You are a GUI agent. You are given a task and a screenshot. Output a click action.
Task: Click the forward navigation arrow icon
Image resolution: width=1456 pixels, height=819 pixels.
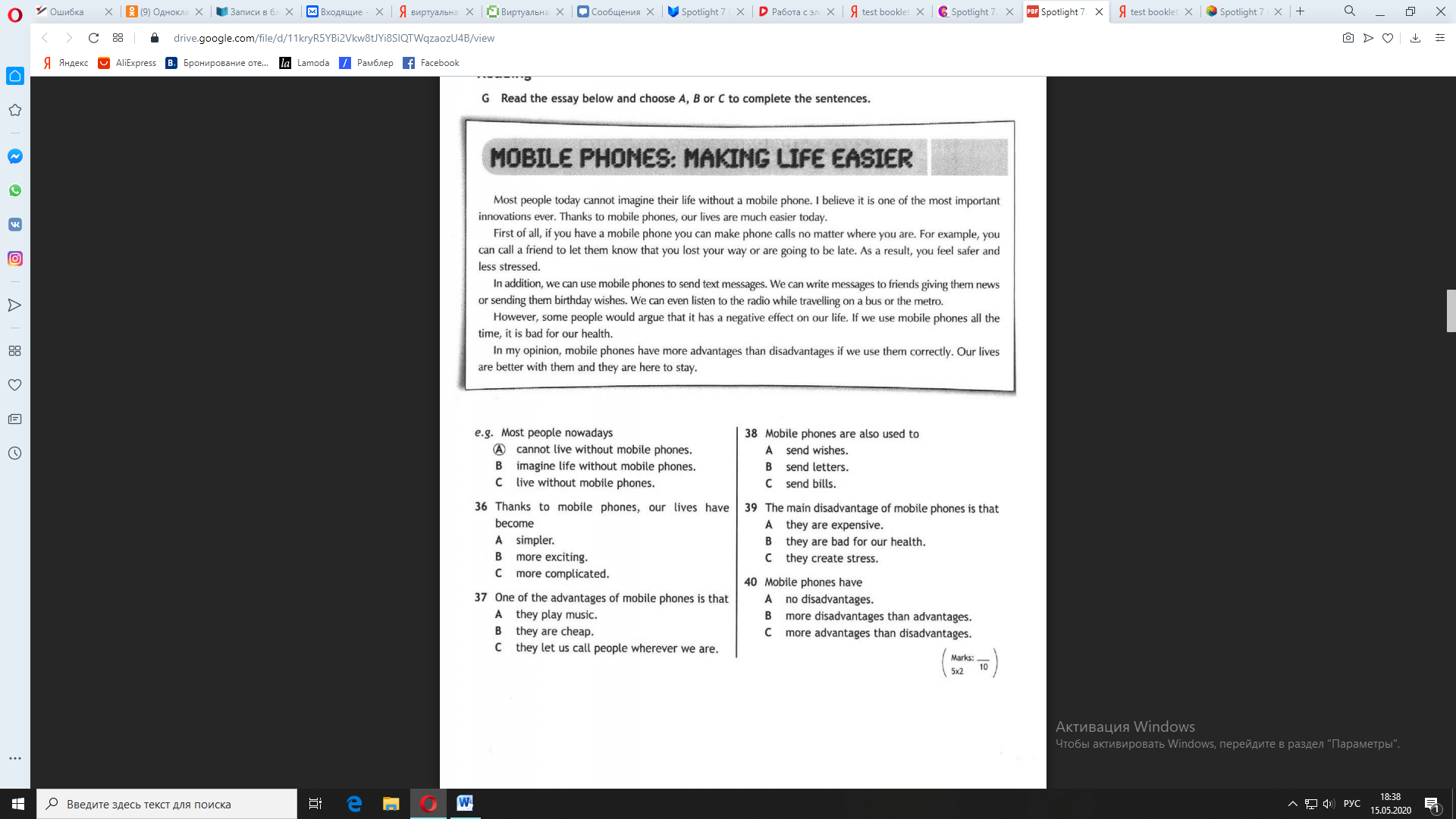pyautogui.click(x=67, y=38)
